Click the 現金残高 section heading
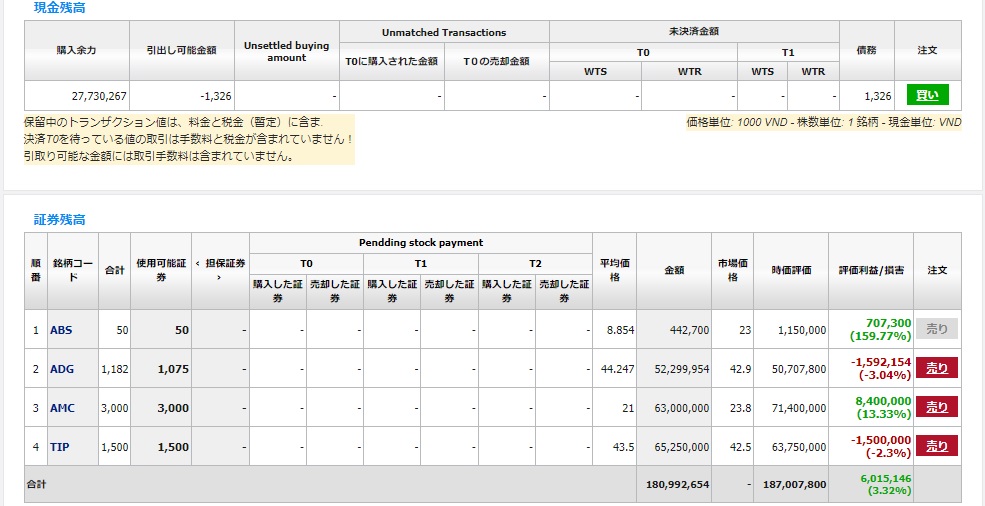This screenshot has width=985, height=506. [x=59, y=7]
